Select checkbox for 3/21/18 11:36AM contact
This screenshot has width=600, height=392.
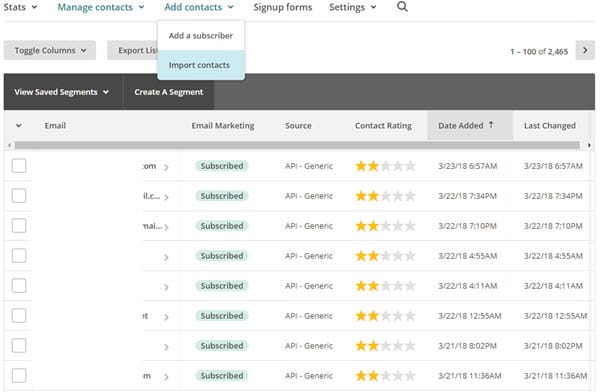(x=19, y=376)
